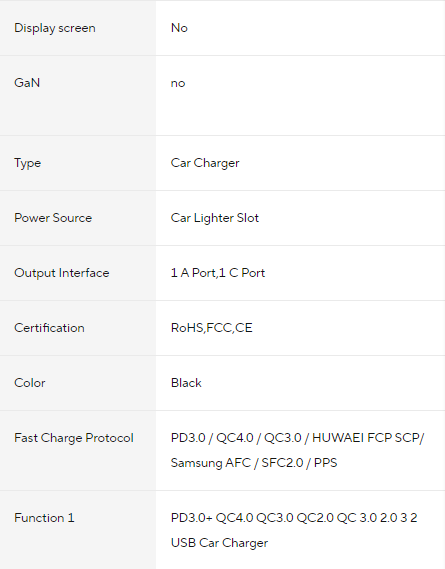445x569 pixels.
Task: Select the 'RoHS,FCC,CE' certification value
Action: pyautogui.click(x=212, y=328)
